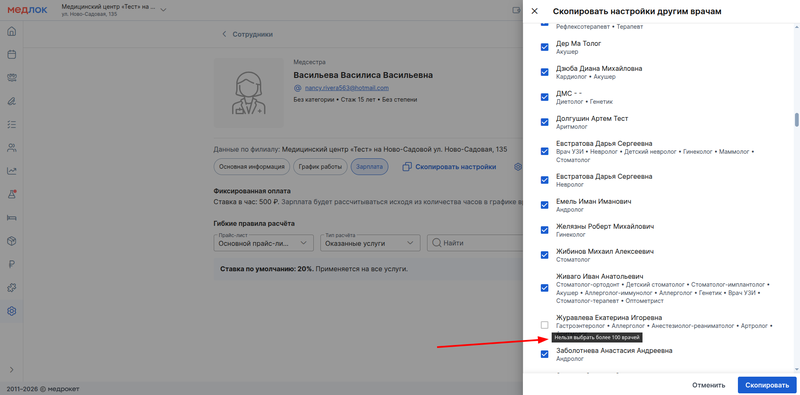This screenshot has width=800, height=395.
Task: Click the name Журавлева Екатерина Игоревна
Action: (x=609, y=317)
